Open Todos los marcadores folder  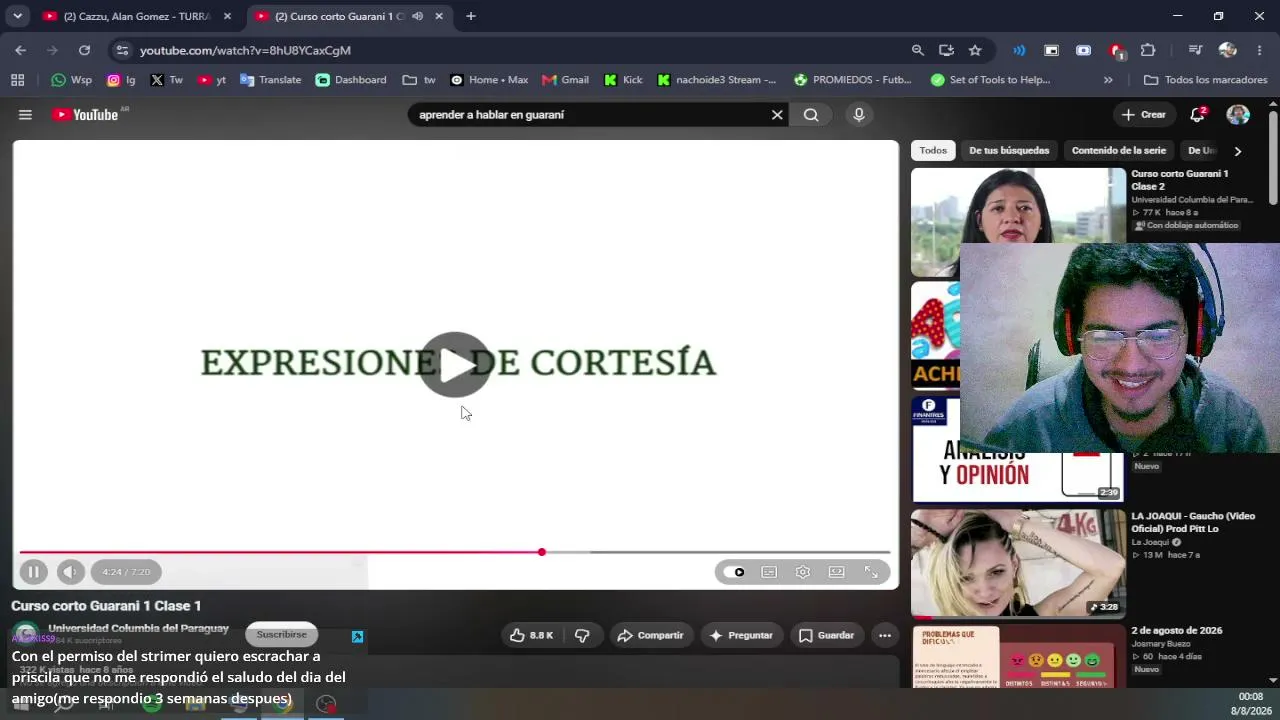click(1205, 80)
